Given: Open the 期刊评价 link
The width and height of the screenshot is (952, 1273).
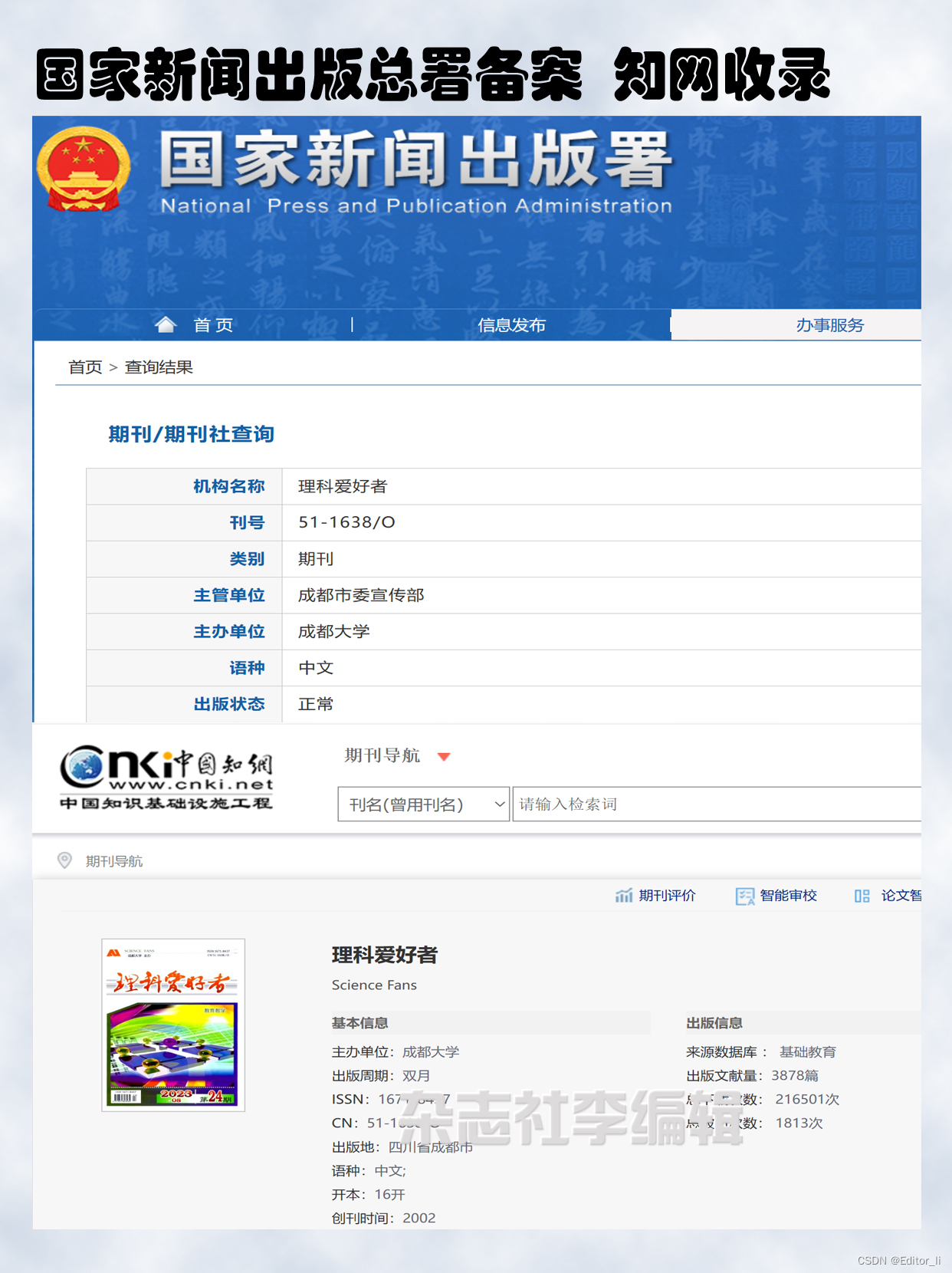Looking at the screenshot, I should point(667,896).
